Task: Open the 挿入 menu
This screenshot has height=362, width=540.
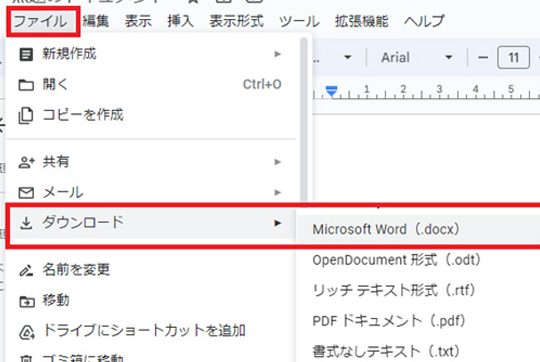Action: pos(180,21)
